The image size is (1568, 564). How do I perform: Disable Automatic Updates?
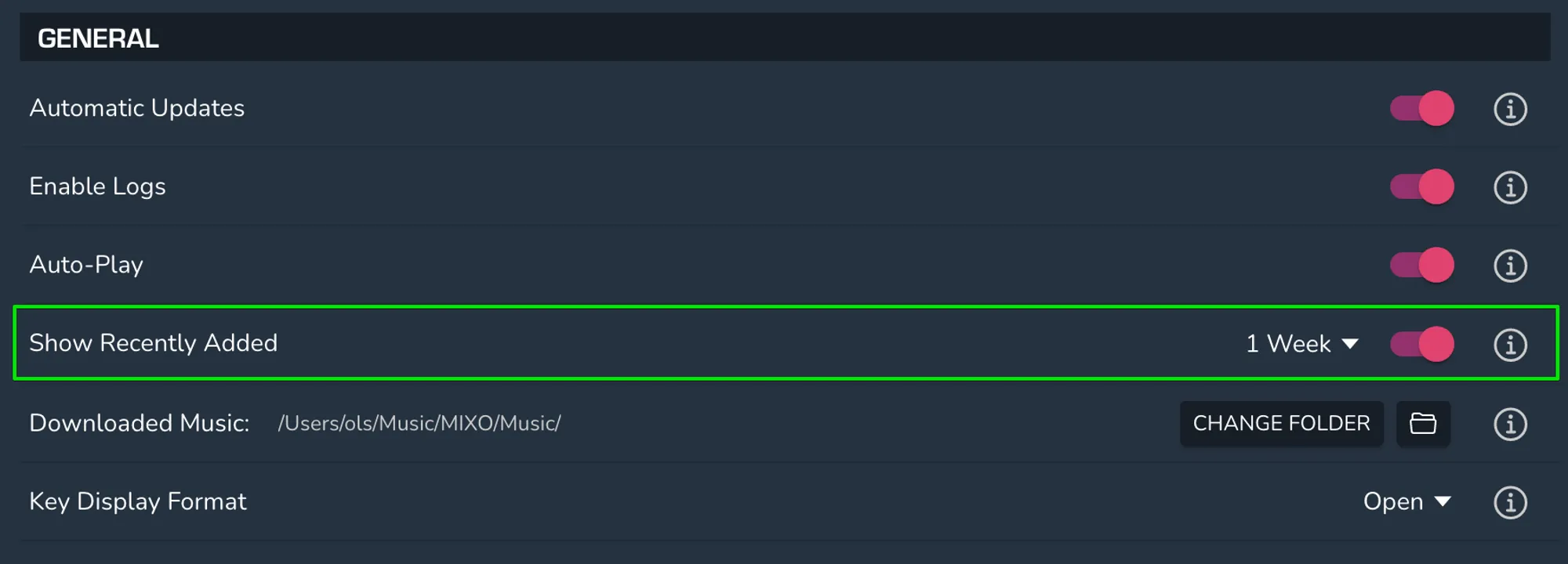tap(1421, 109)
